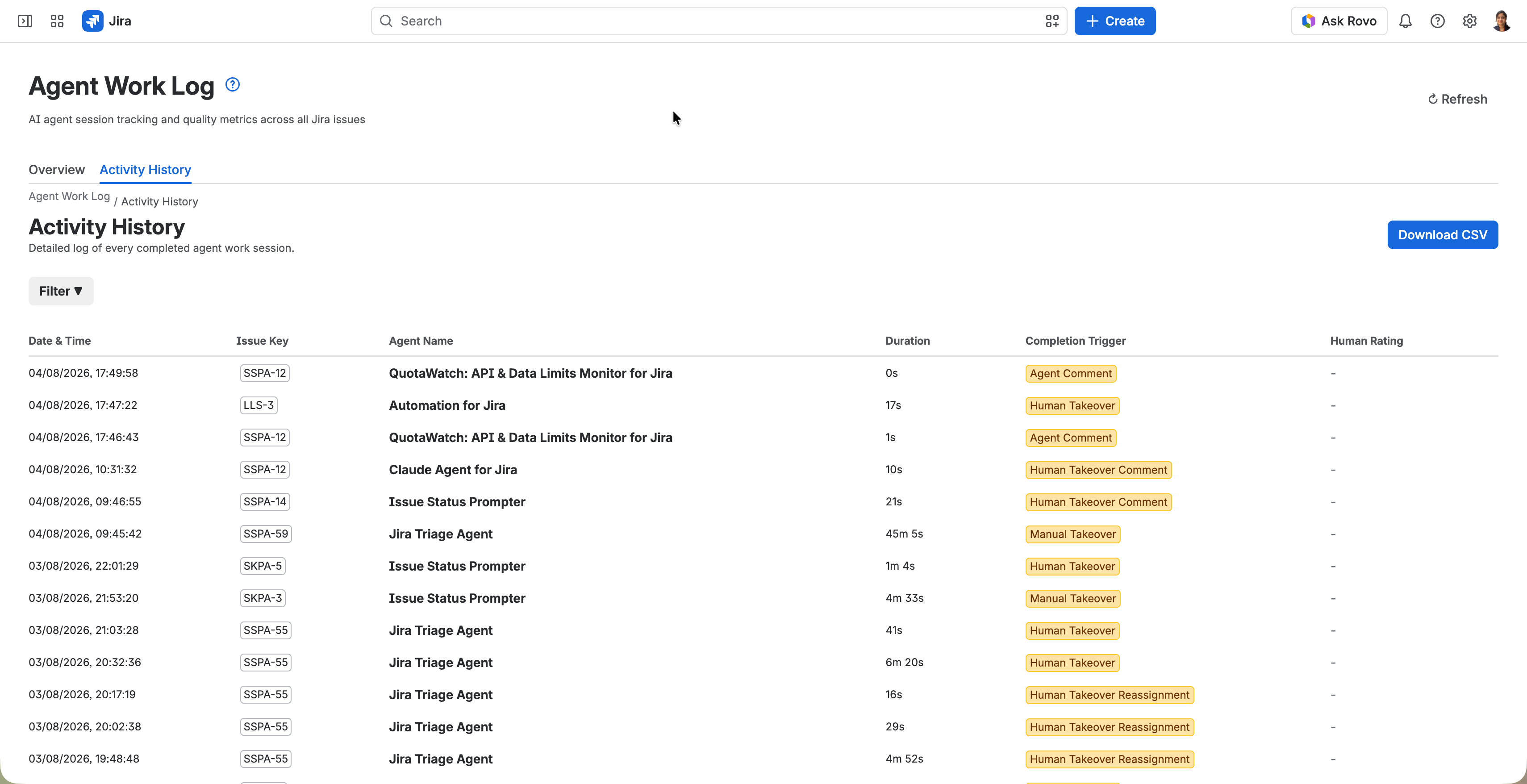Click the Duration column header

[908, 341]
